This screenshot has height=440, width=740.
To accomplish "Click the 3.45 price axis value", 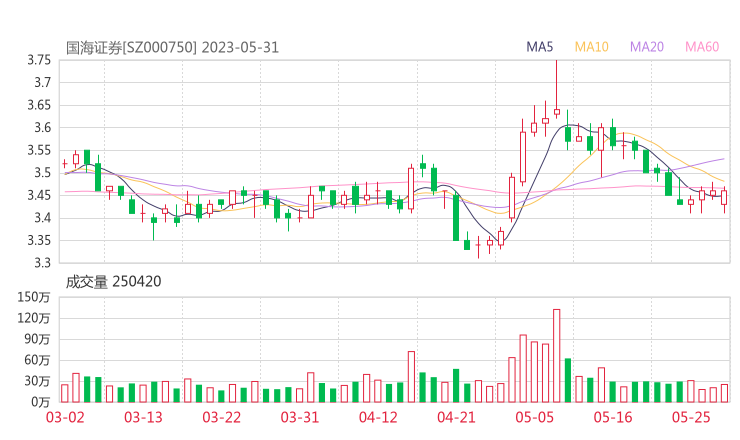I will point(39,195).
